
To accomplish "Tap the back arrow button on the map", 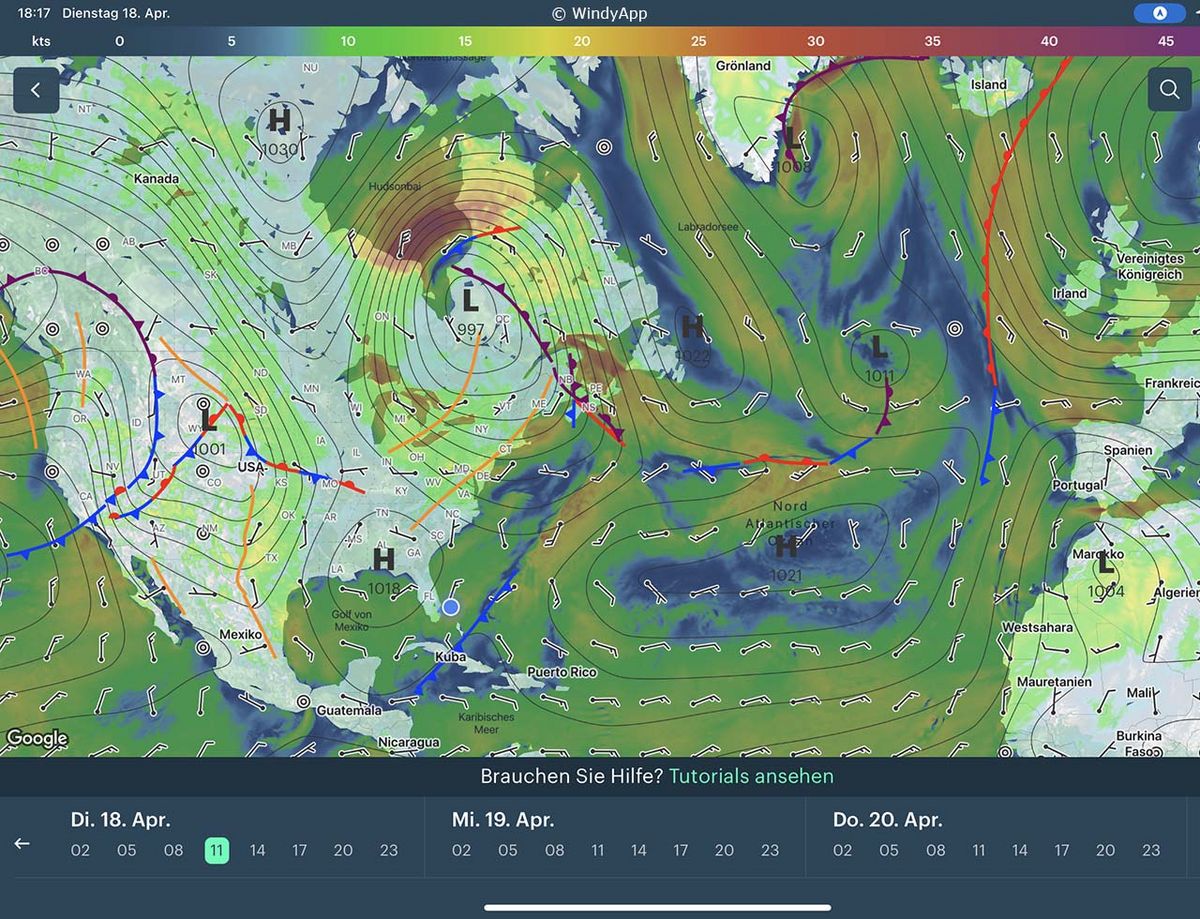I will (x=36, y=90).
